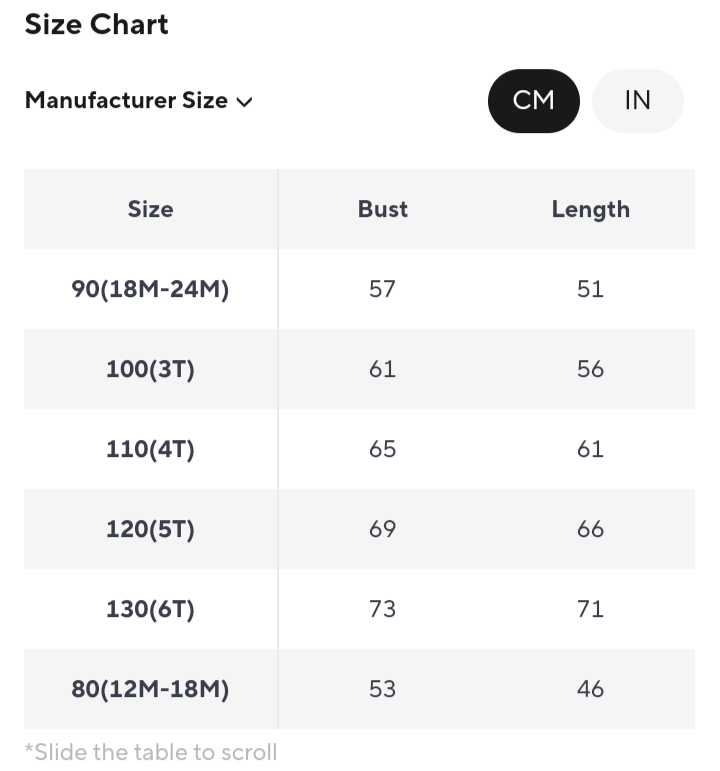Click length value 46
Screen dimensions: 720x771
pos(590,689)
